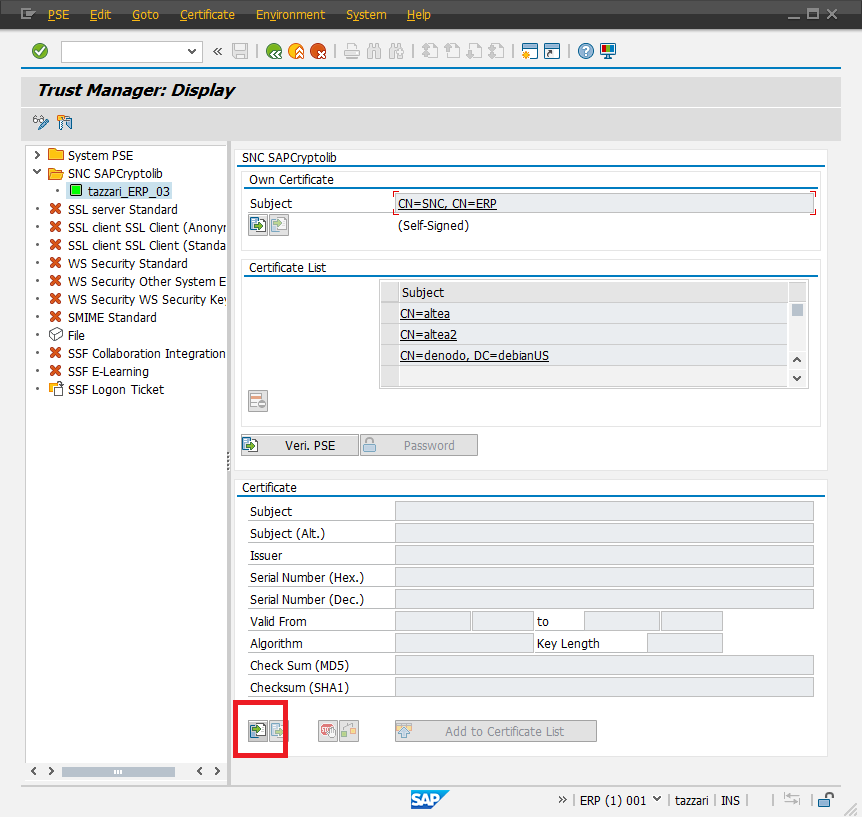
Task: Click the lock icon in the status bar
Action: 825,800
